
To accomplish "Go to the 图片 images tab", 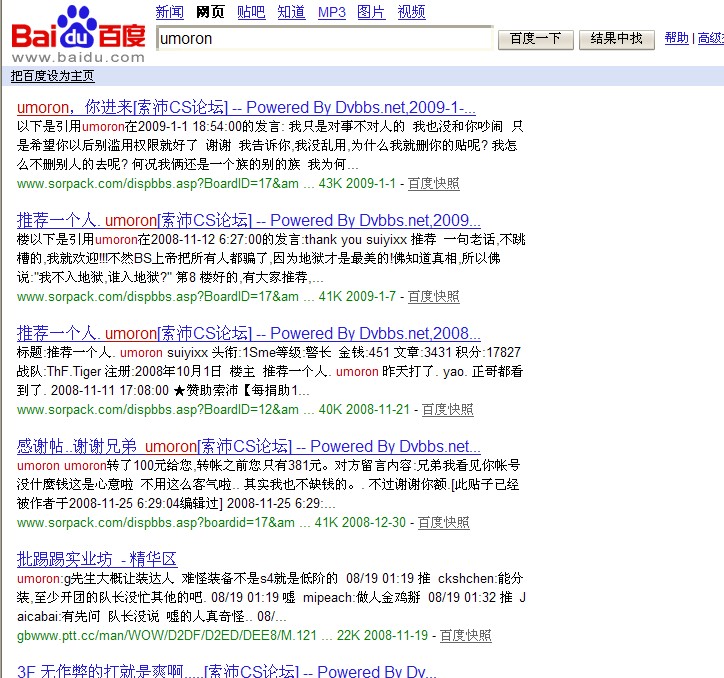I will [371, 12].
